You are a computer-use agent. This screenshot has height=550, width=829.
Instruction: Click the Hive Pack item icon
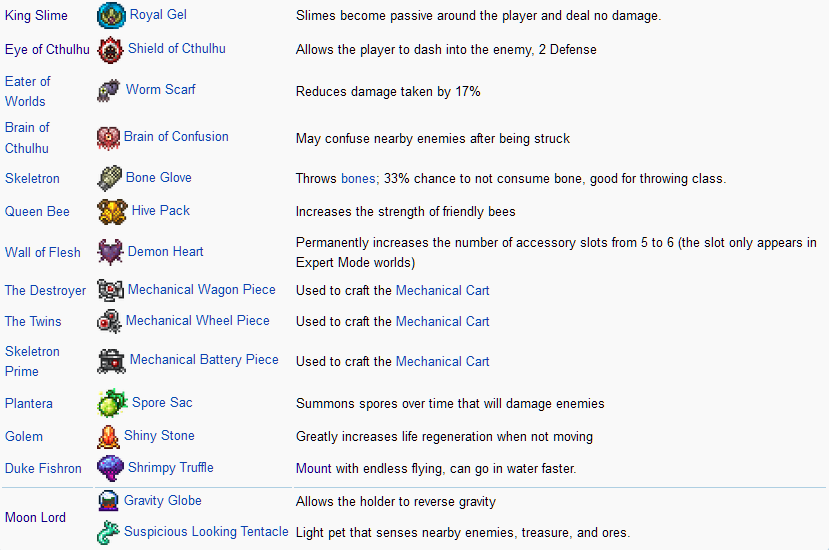click(x=112, y=211)
